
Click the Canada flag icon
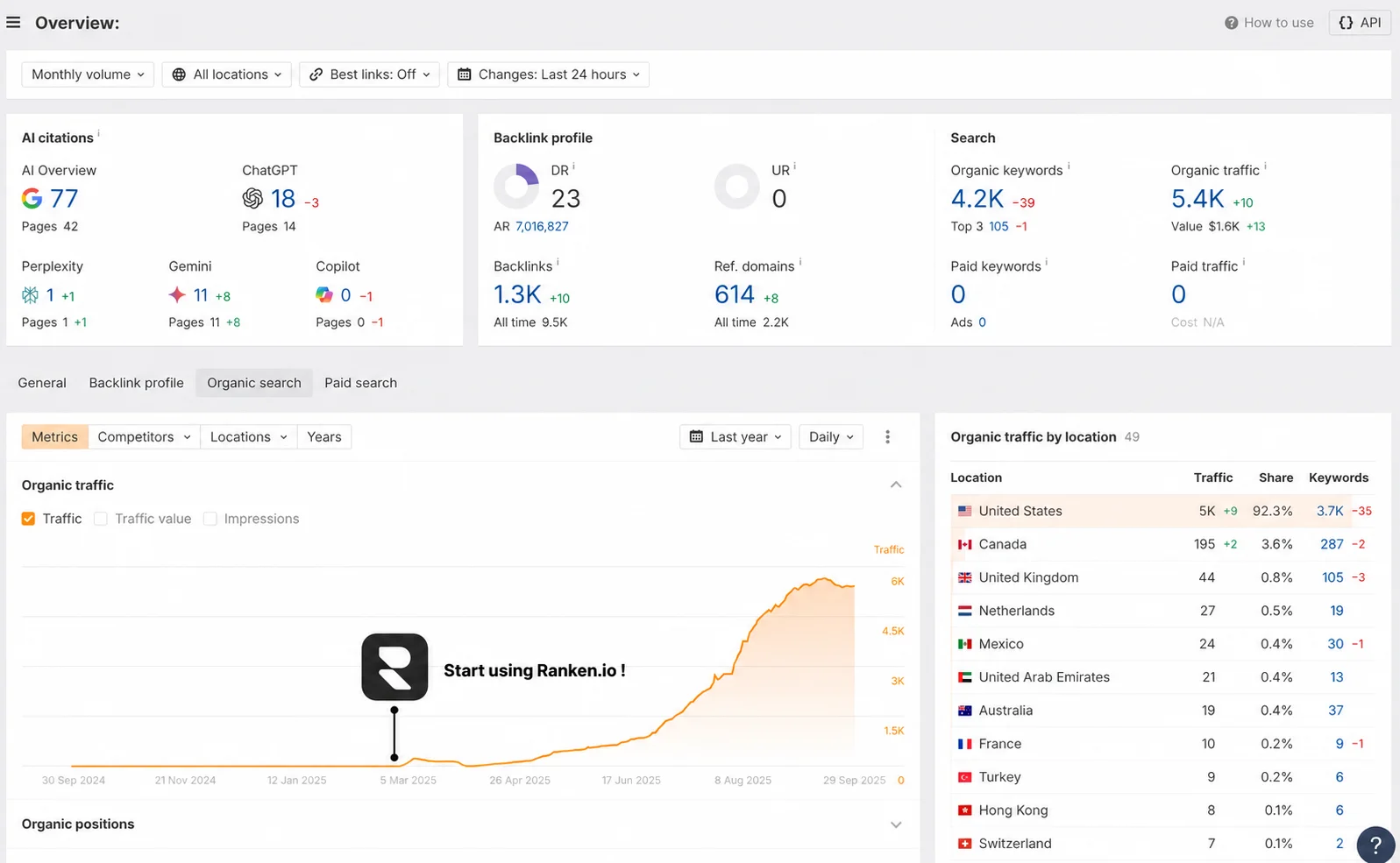(964, 544)
